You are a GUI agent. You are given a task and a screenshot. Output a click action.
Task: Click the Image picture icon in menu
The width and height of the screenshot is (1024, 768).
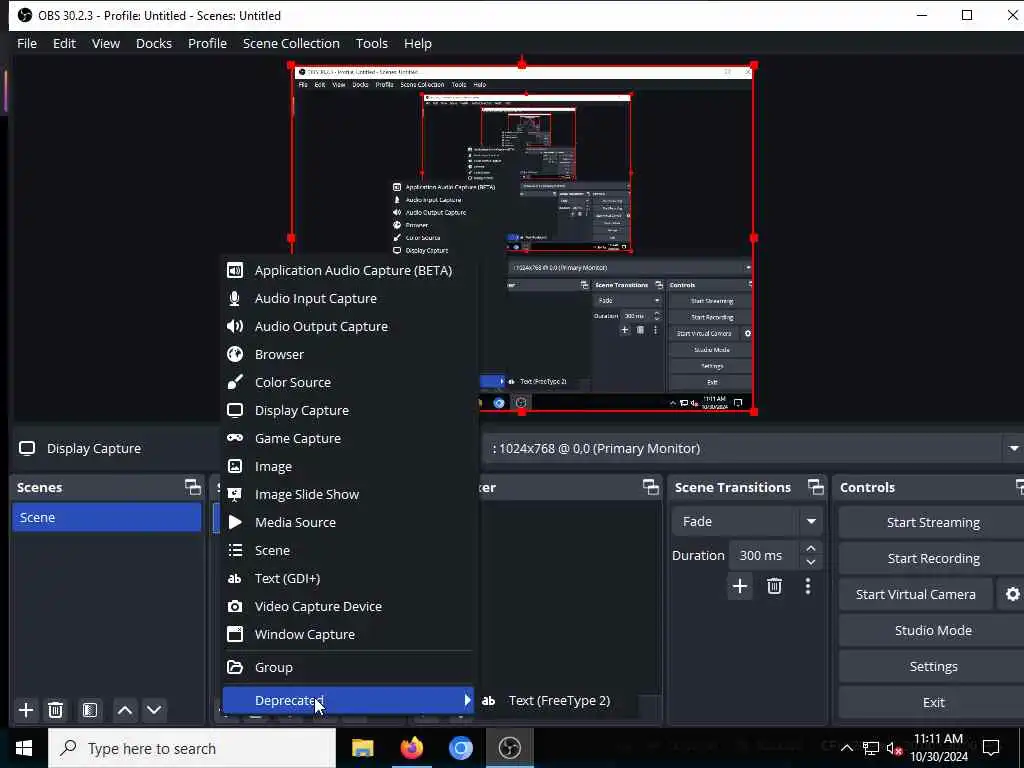coord(234,466)
